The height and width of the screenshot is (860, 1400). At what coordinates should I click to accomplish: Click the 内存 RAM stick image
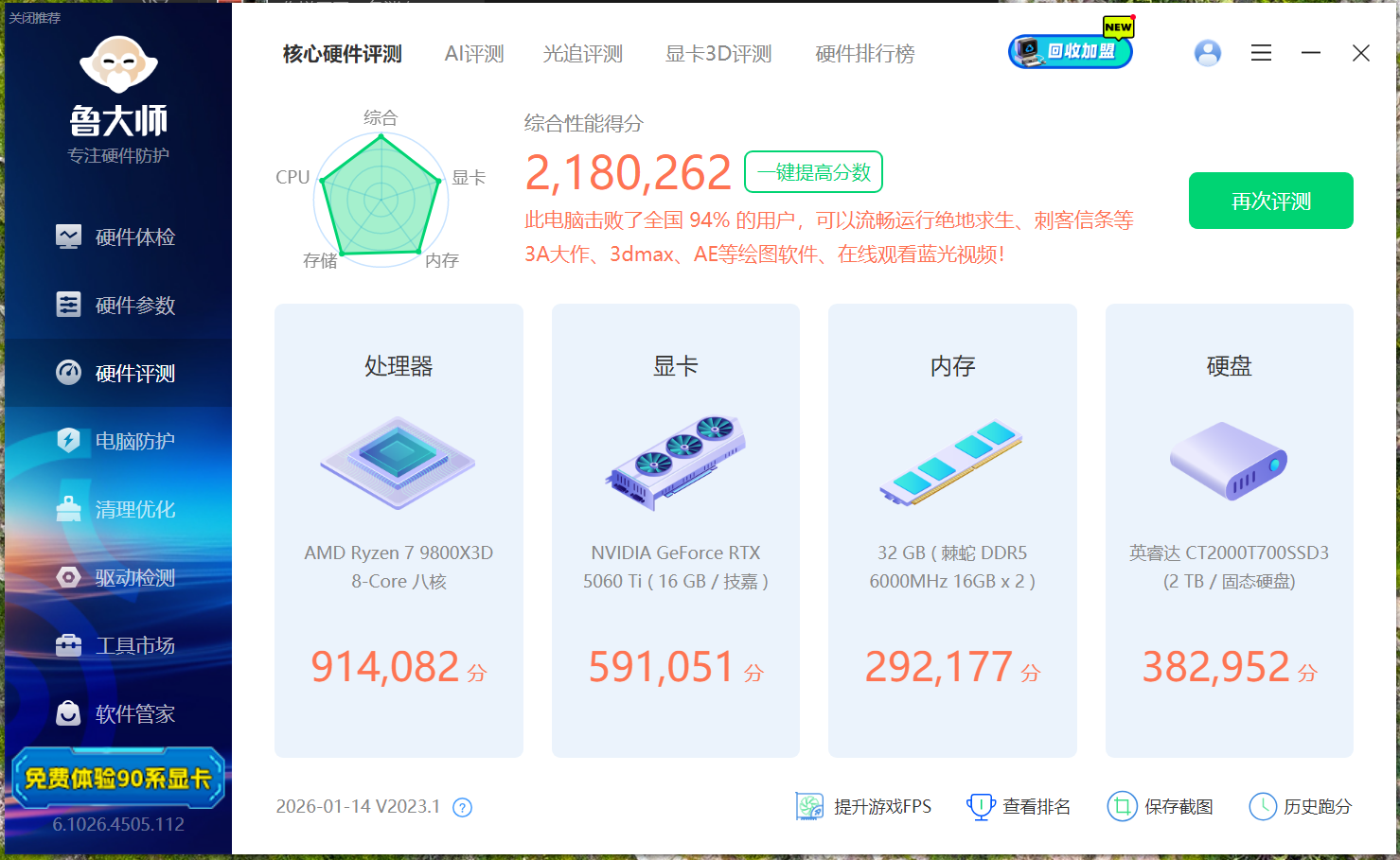pyautogui.click(x=951, y=462)
